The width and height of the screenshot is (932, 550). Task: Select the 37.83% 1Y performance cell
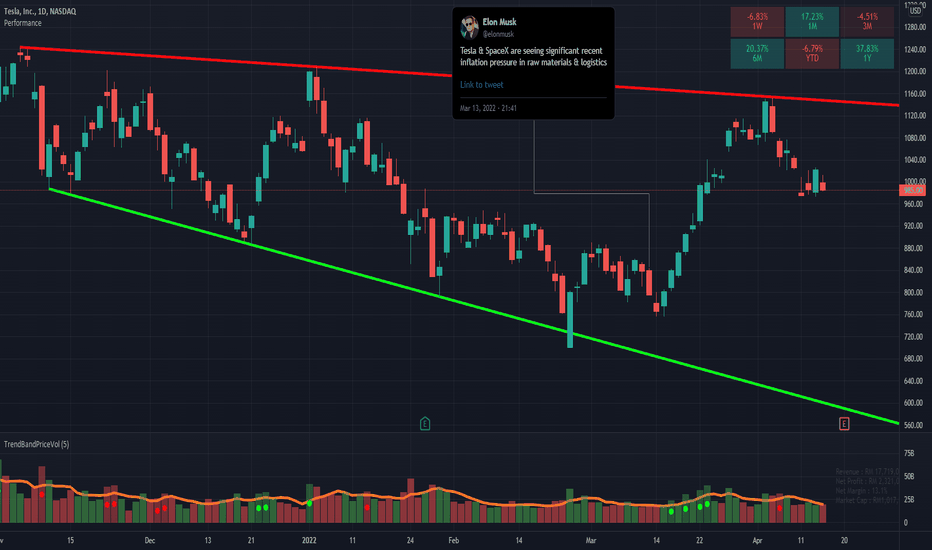click(x=867, y=54)
